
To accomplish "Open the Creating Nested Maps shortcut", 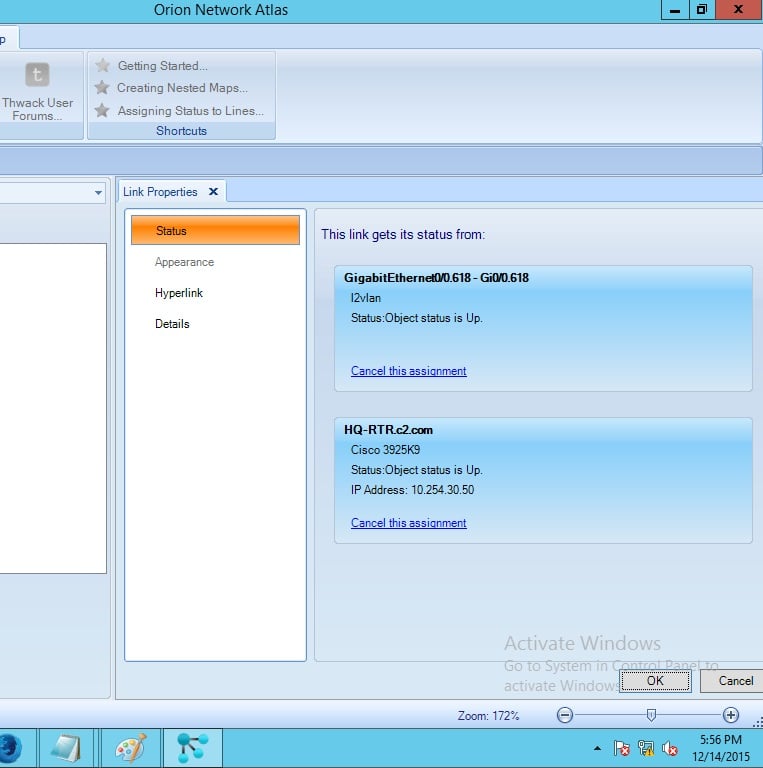I will tap(182, 88).
